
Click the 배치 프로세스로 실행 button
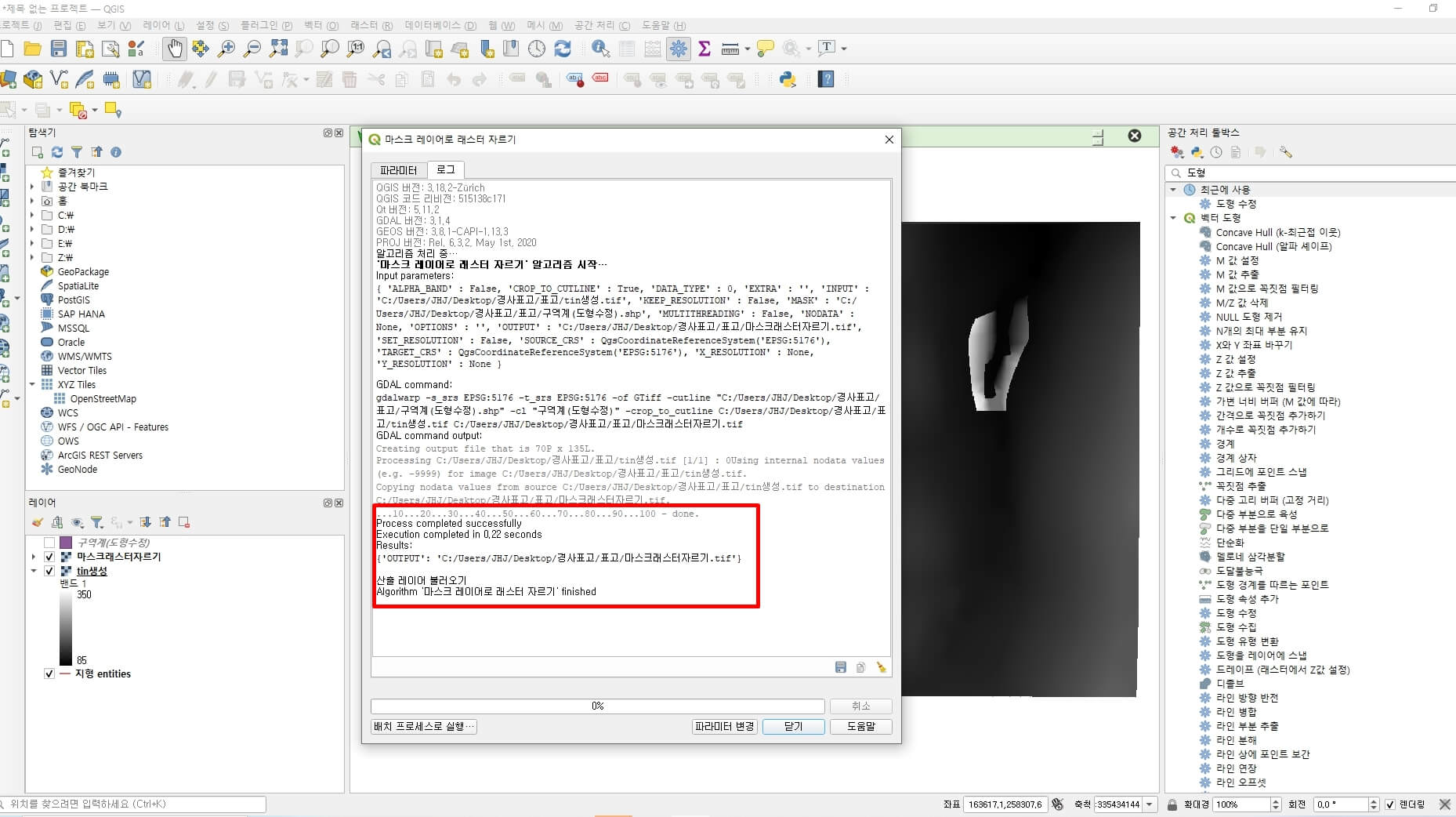tap(424, 727)
